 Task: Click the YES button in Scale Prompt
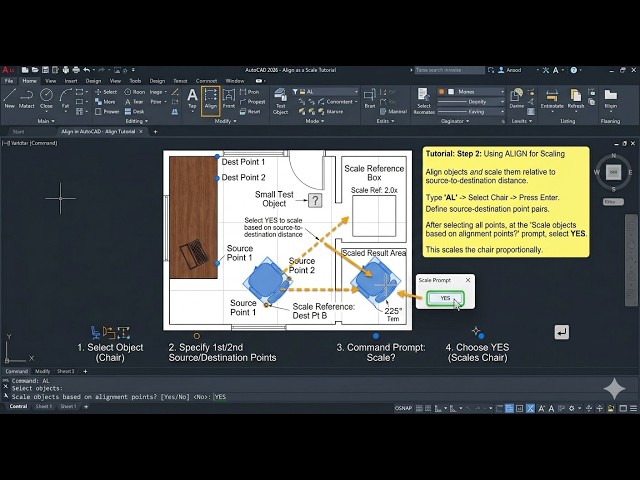coord(445,298)
